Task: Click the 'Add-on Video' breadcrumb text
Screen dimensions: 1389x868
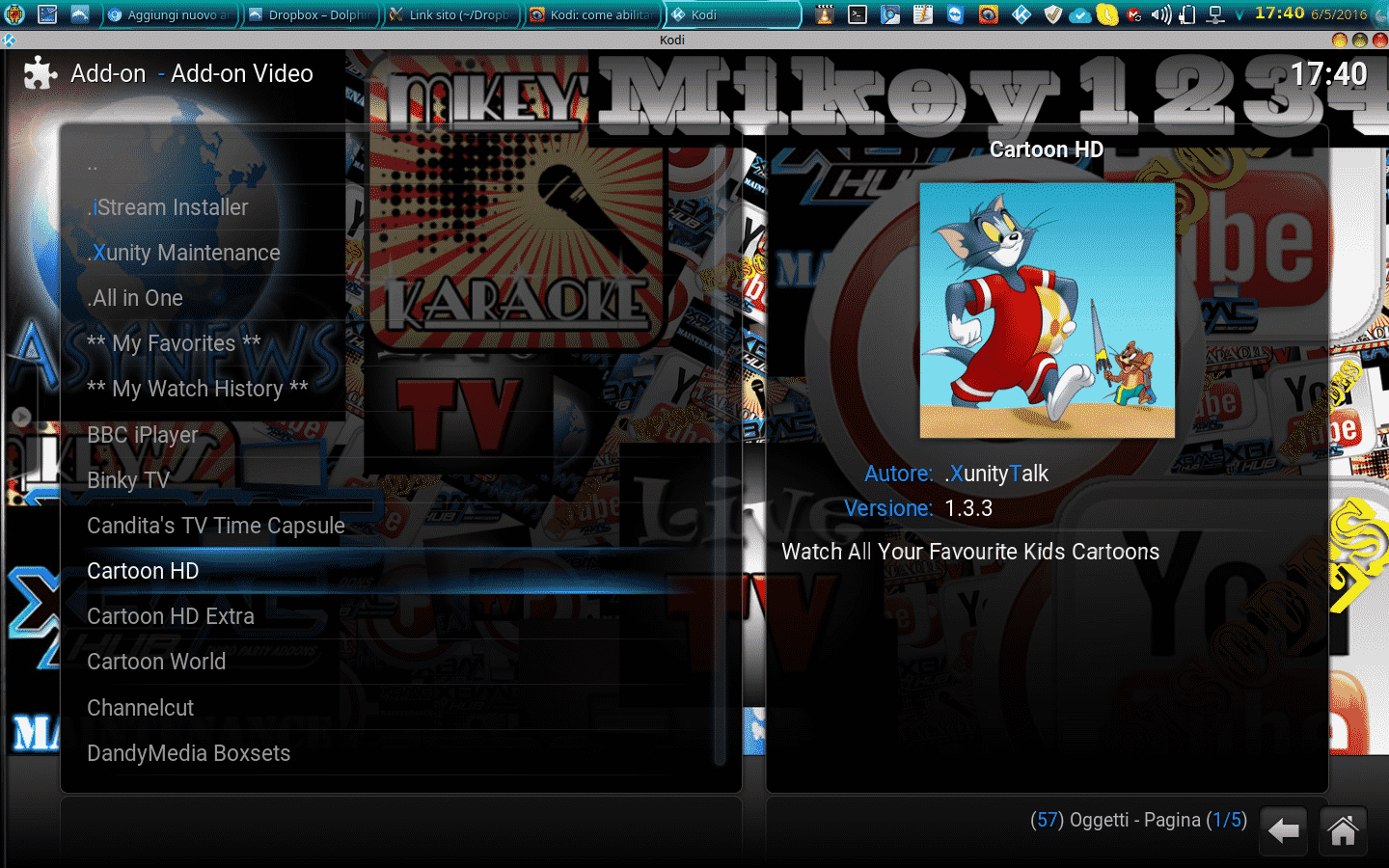Action: 242,73
